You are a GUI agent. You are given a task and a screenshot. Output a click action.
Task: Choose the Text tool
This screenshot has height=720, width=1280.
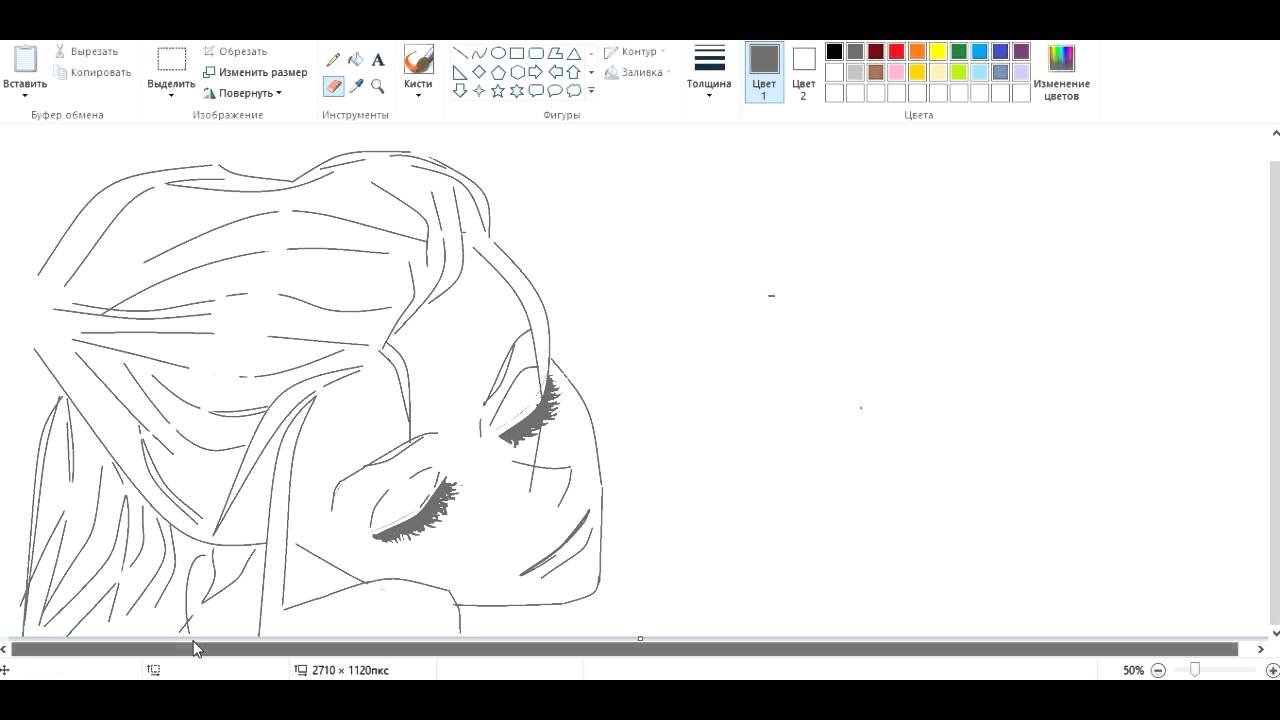(x=378, y=60)
